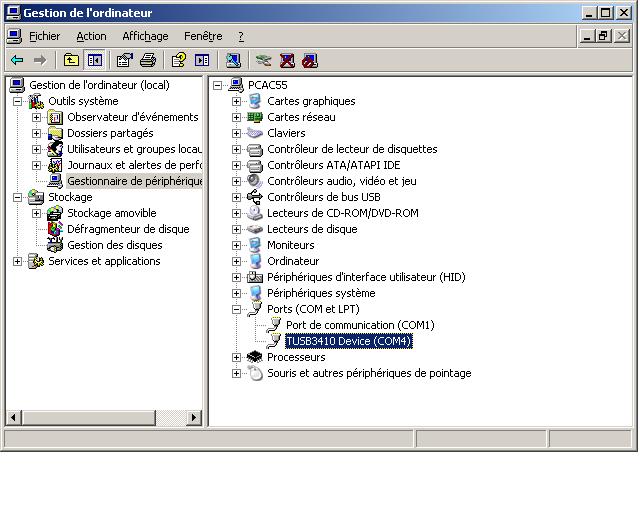Open the Affichage menu
The image size is (640, 512).
pyautogui.click(x=145, y=36)
